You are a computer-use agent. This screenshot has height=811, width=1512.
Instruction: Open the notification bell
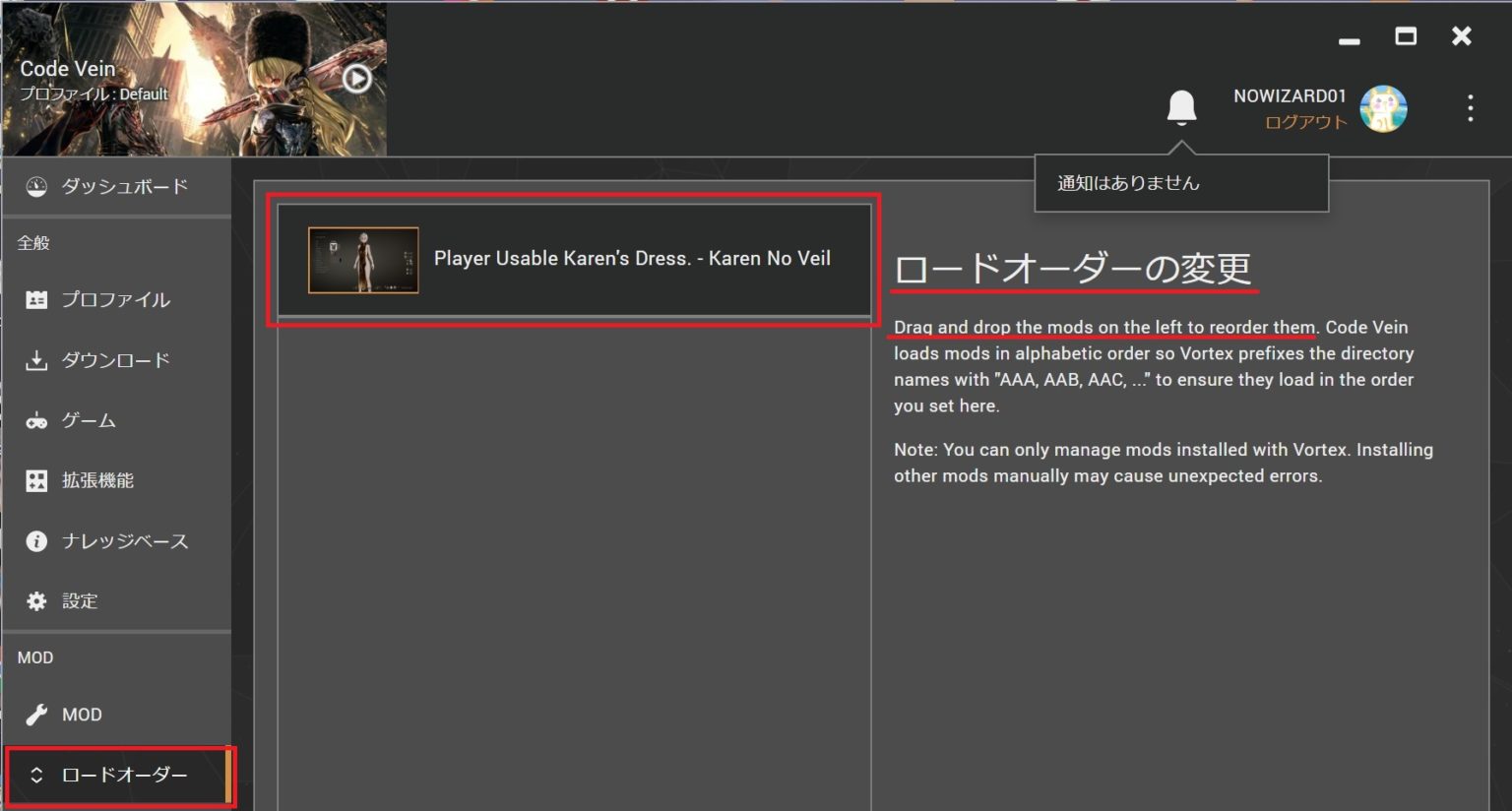(1181, 108)
